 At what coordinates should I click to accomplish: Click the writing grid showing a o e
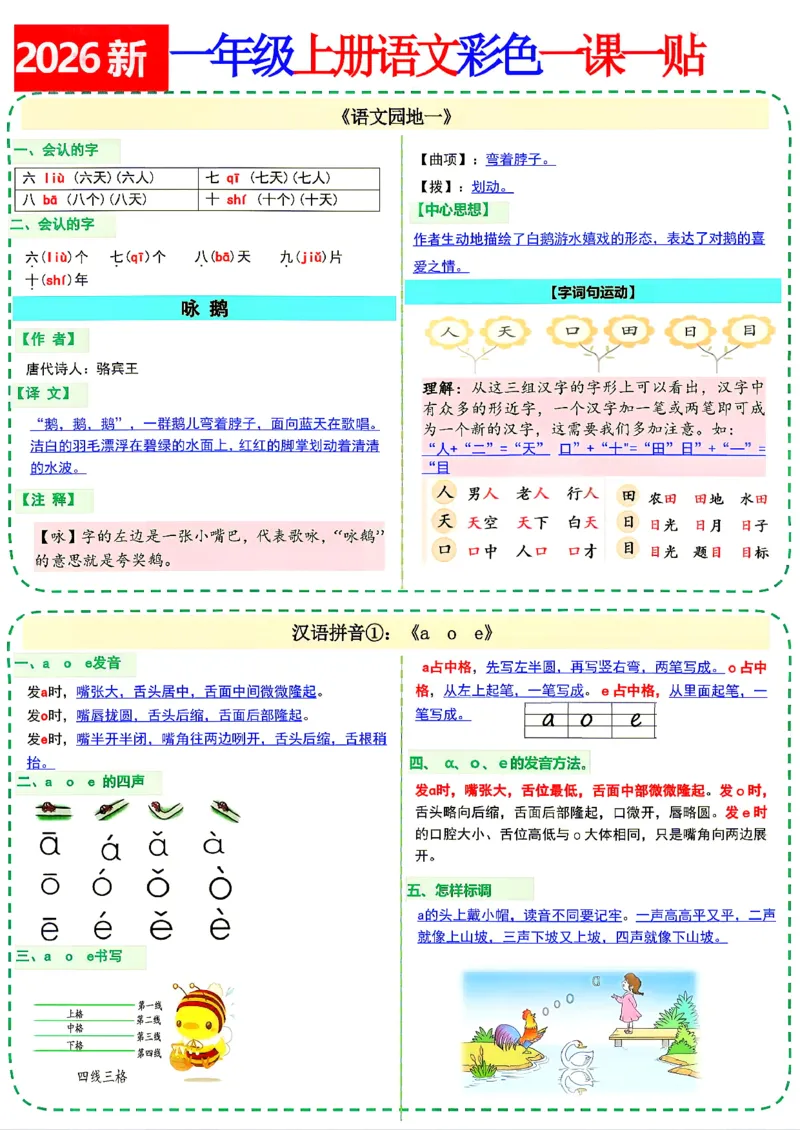590,720
